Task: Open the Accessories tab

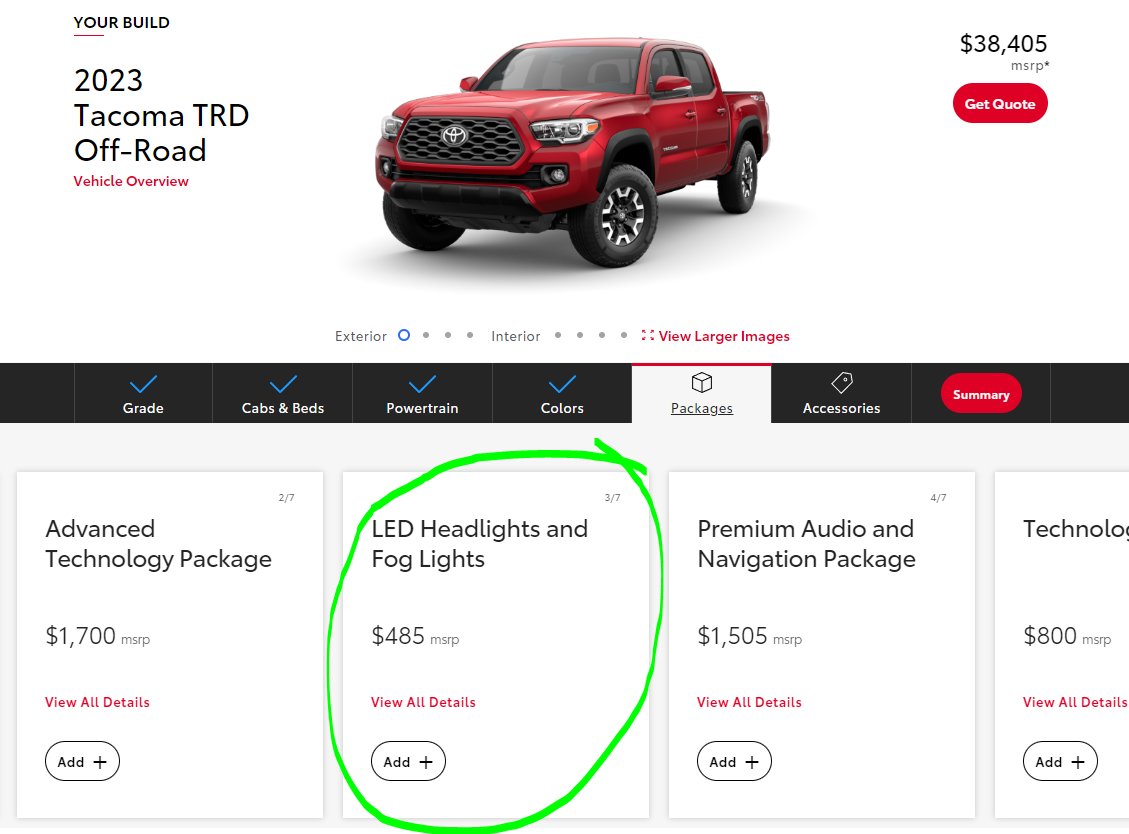Action: point(842,393)
